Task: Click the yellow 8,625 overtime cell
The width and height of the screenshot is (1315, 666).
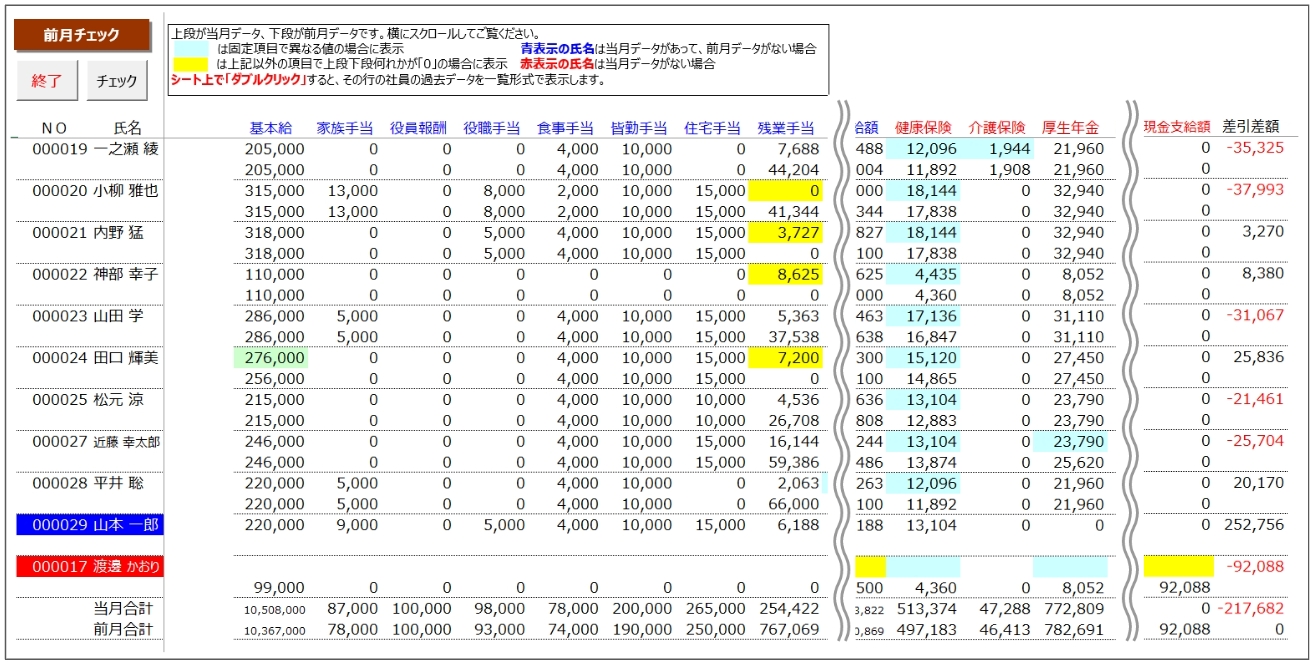Action: 785,273
